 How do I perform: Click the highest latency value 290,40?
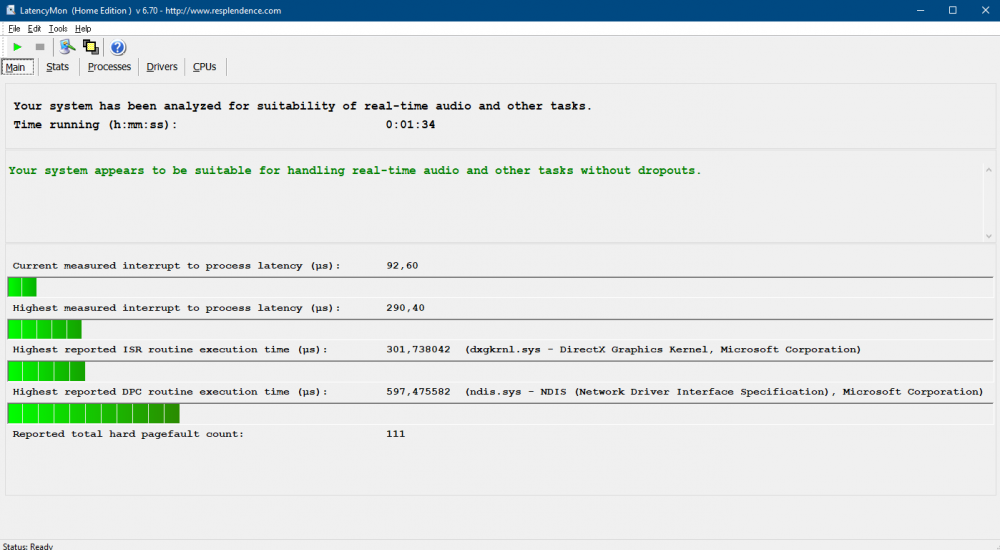406,308
